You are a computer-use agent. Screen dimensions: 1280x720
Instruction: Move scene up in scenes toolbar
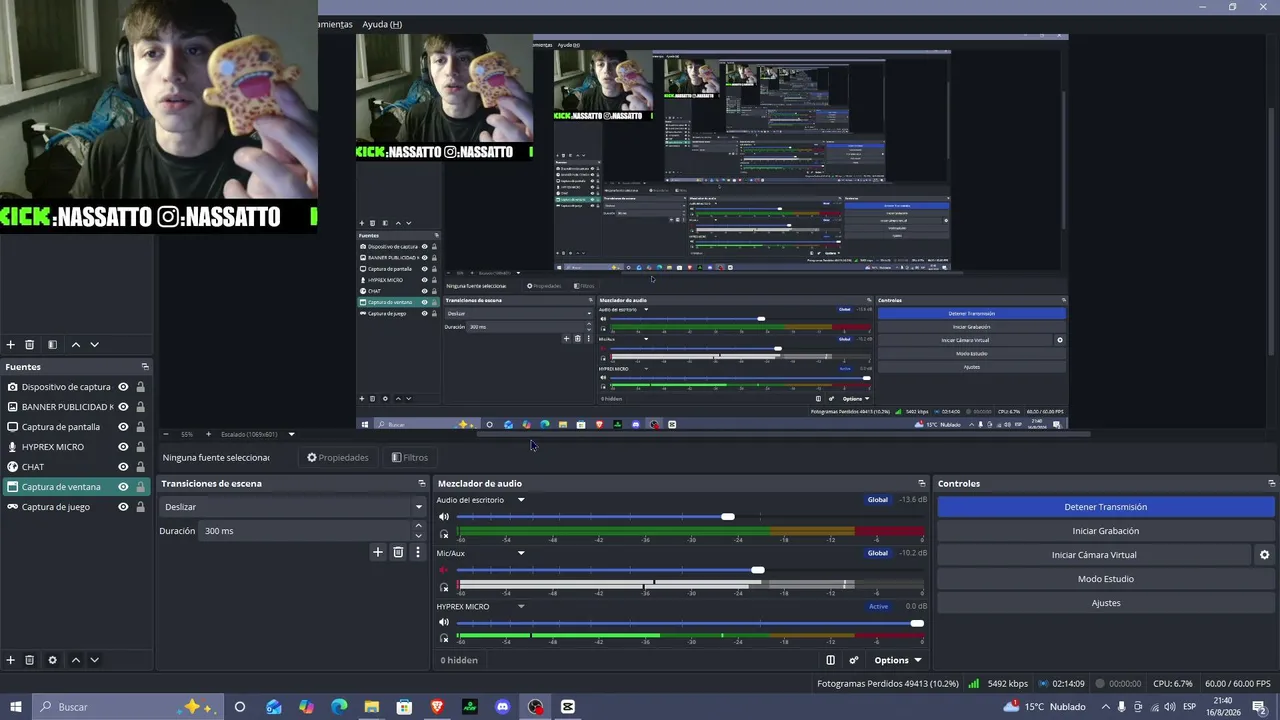coord(75,345)
